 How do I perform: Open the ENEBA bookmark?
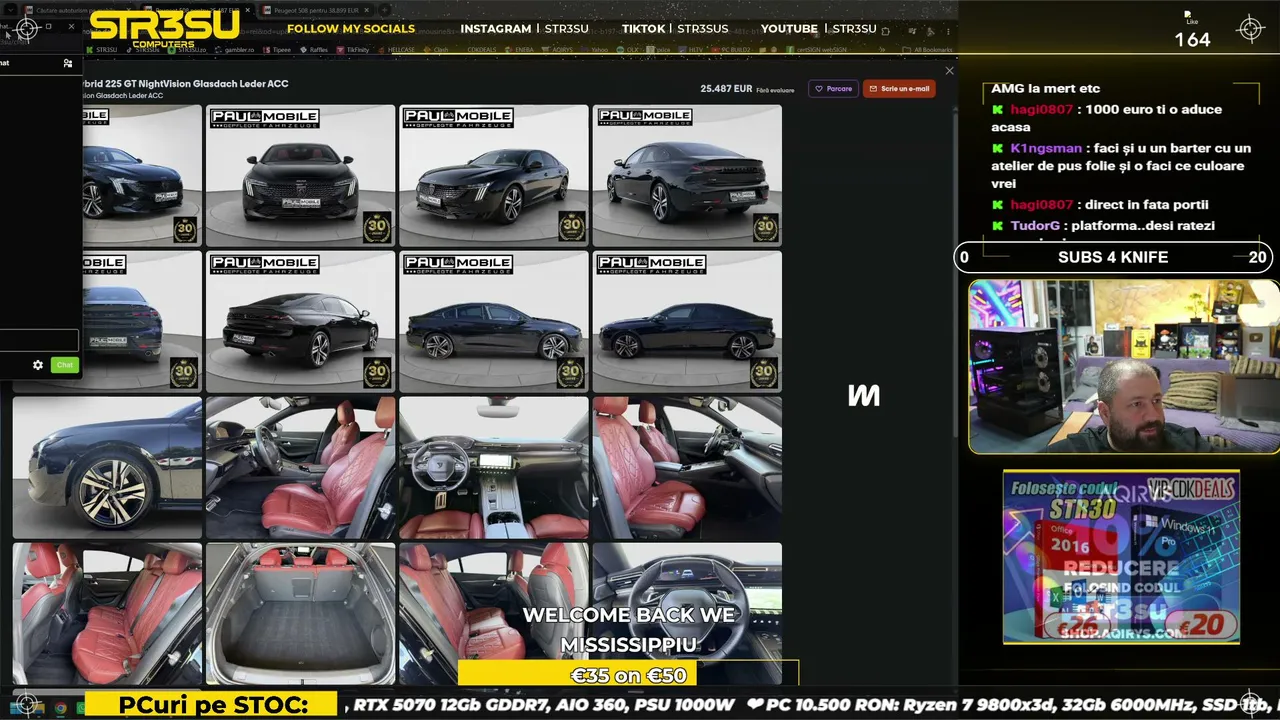click(x=520, y=49)
